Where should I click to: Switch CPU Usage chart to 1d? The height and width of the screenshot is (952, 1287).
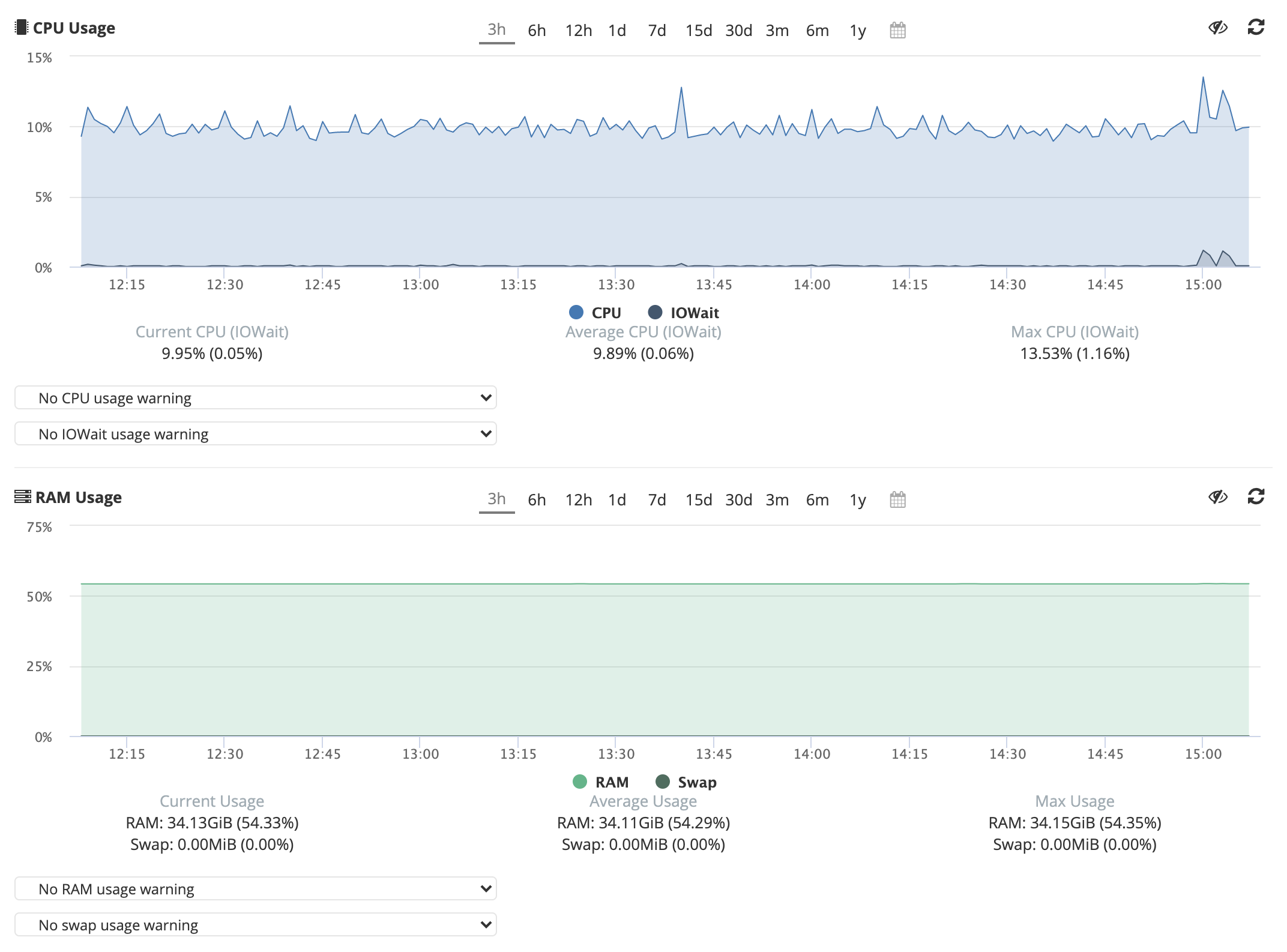click(x=617, y=31)
